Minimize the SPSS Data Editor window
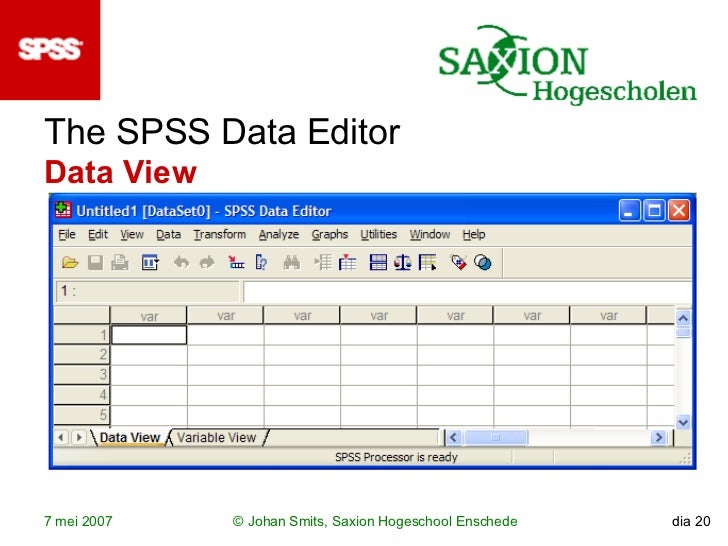728x546 pixels. pyautogui.click(x=630, y=211)
